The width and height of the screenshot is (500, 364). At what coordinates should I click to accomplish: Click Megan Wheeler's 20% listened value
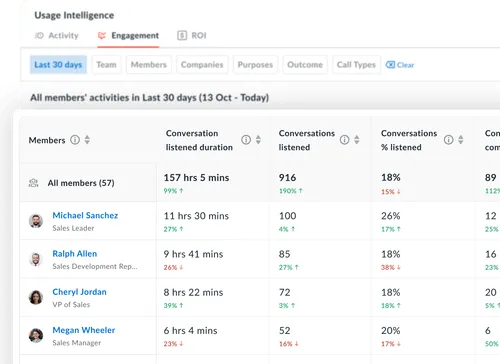[391, 331]
